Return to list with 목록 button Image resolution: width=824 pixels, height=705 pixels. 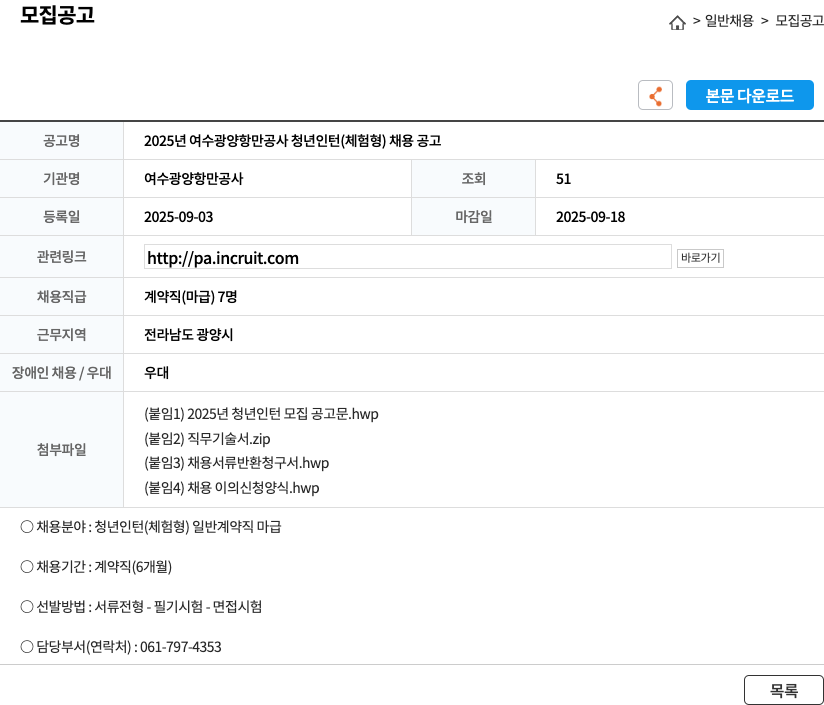click(784, 690)
